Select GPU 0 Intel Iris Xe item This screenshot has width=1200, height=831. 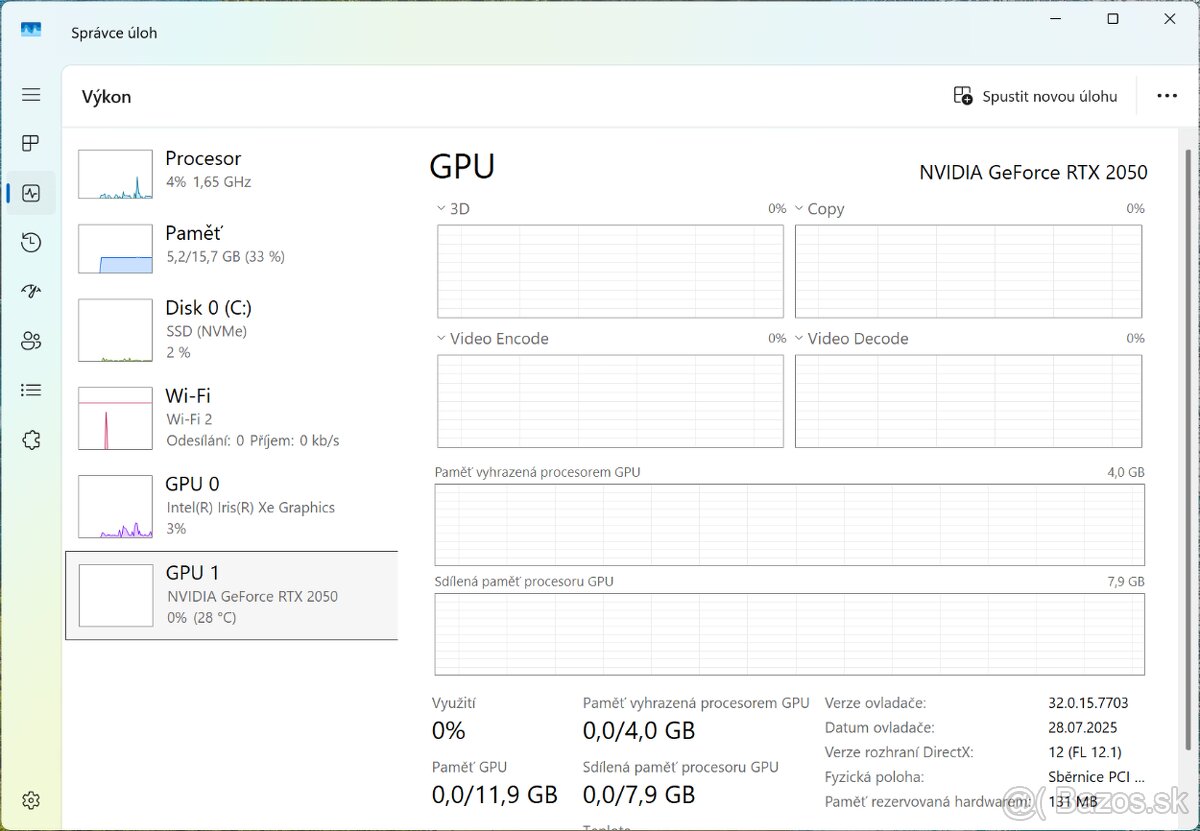point(230,508)
